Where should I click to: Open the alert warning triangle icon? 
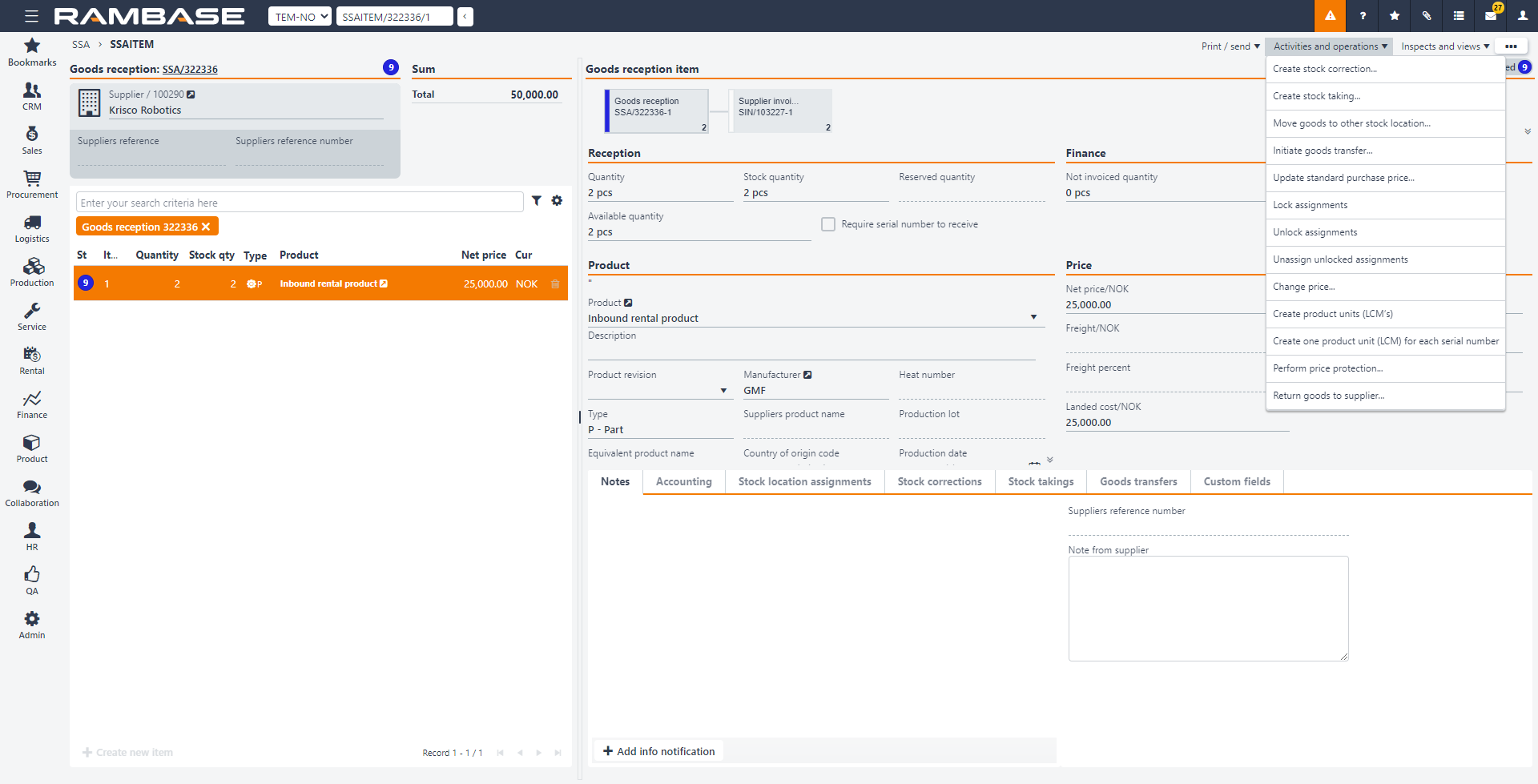[1330, 16]
